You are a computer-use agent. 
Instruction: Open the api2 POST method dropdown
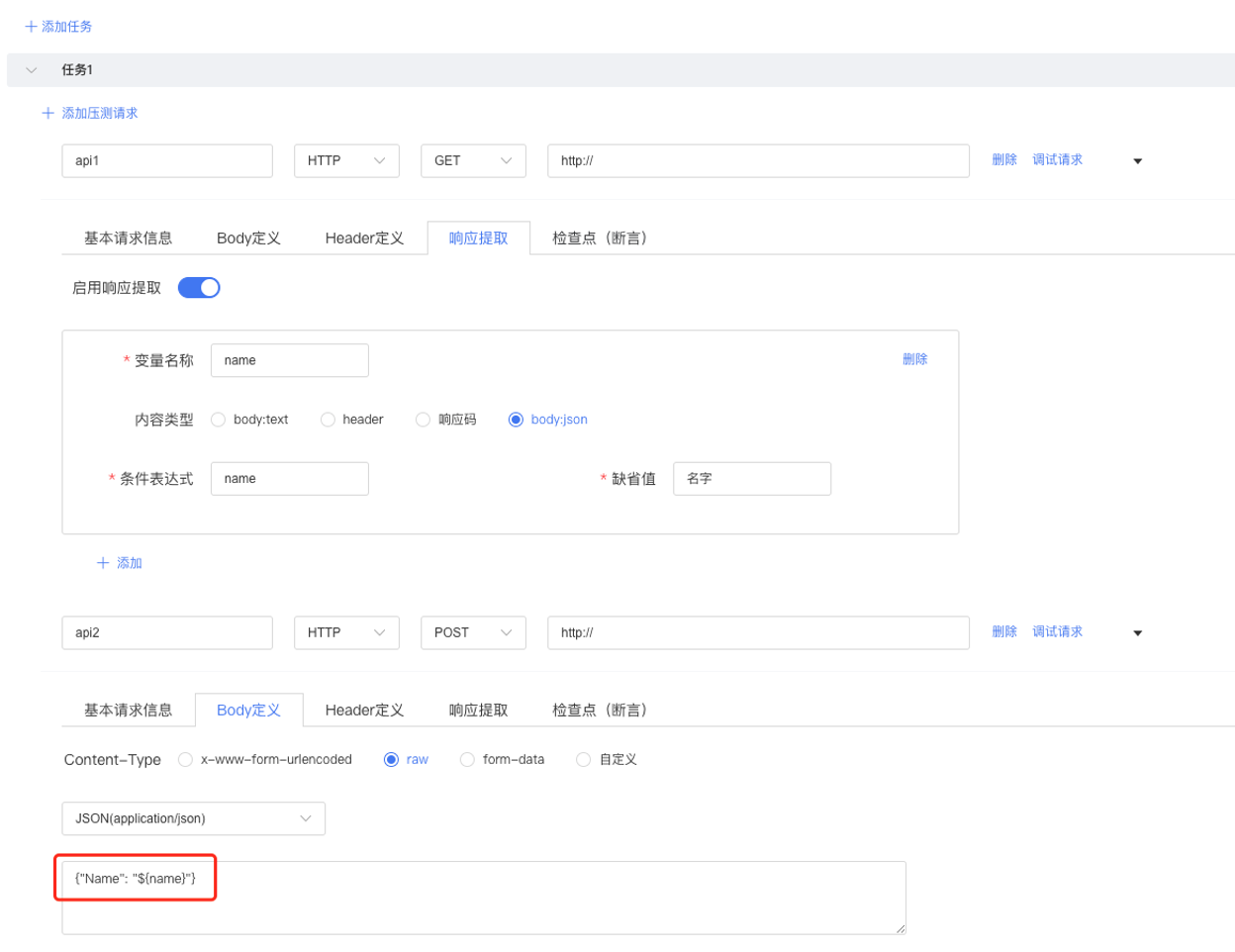[x=473, y=633]
